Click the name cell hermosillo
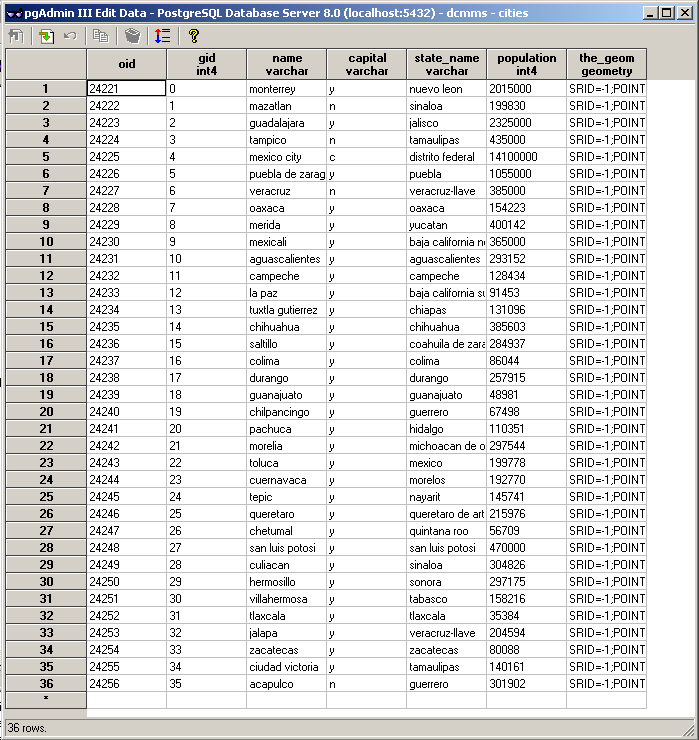 pyautogui.click(x=286, y=581)
